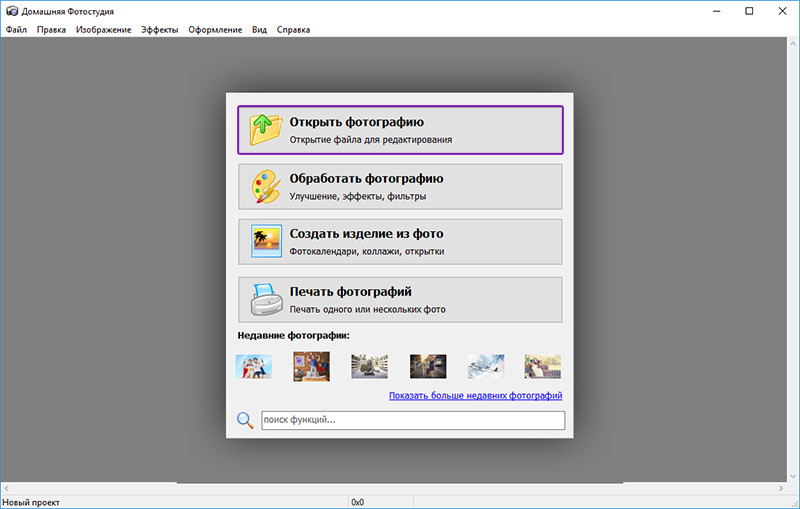The height and width of the screenshot is (509, 800).
Task: Minimize the Домашняя Фотостудия window
Action: point(717,11)
